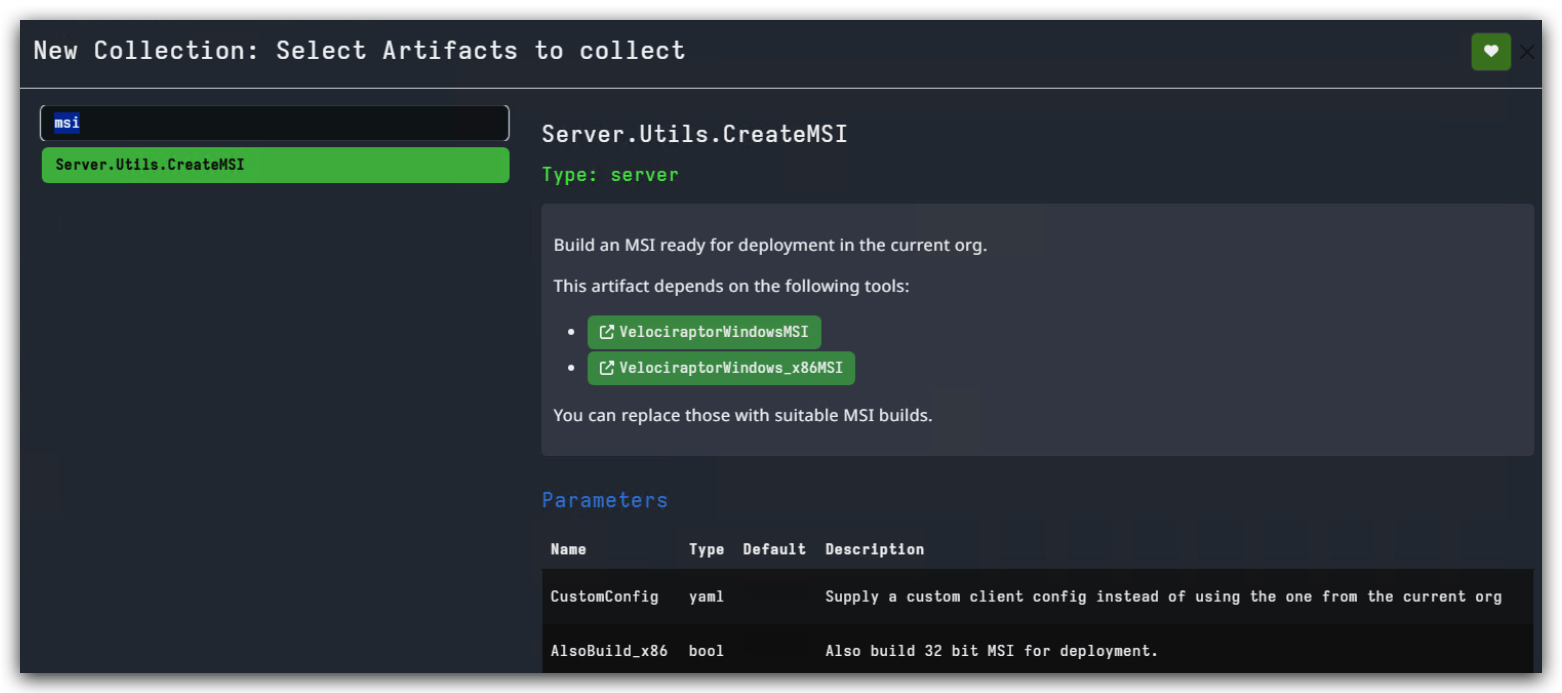Click the AlsoBuild_x86 parameter name
The width and height of the screenshot is (1562, 693).
click(609, 651)
